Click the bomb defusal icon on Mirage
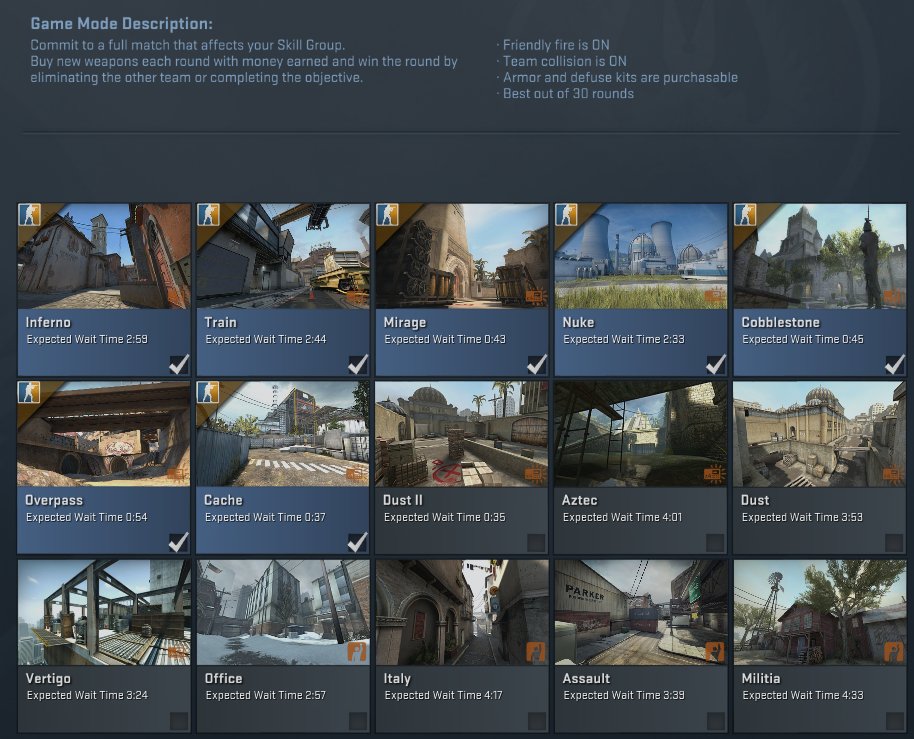914x739 pixels. [x=536, y=298]
